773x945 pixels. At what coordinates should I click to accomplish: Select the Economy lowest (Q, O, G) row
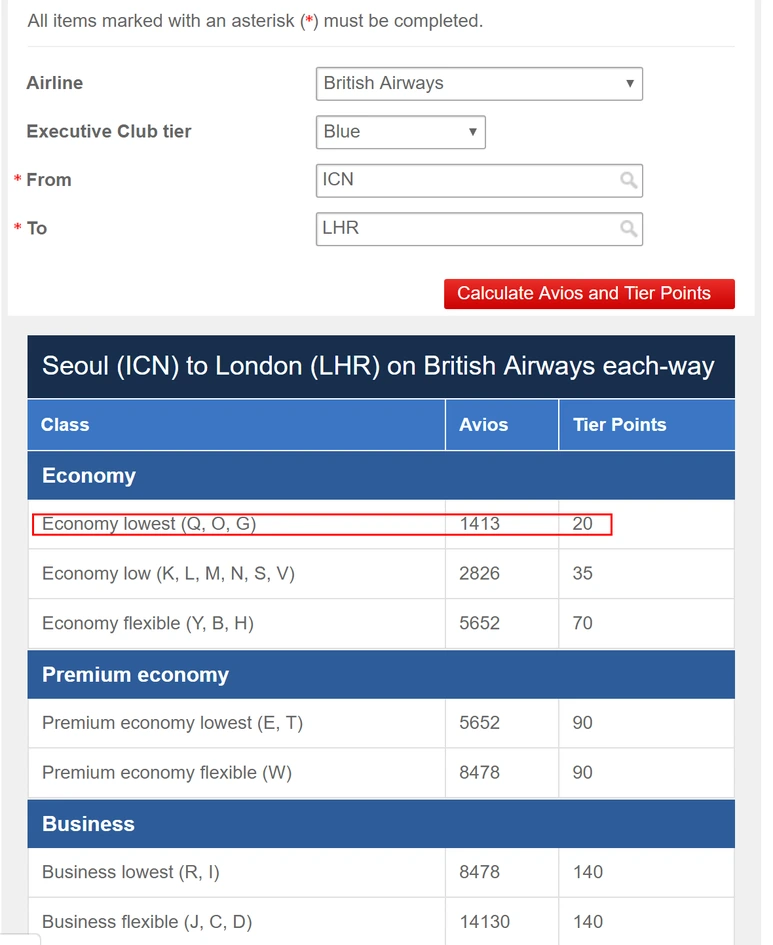point(381,524)
